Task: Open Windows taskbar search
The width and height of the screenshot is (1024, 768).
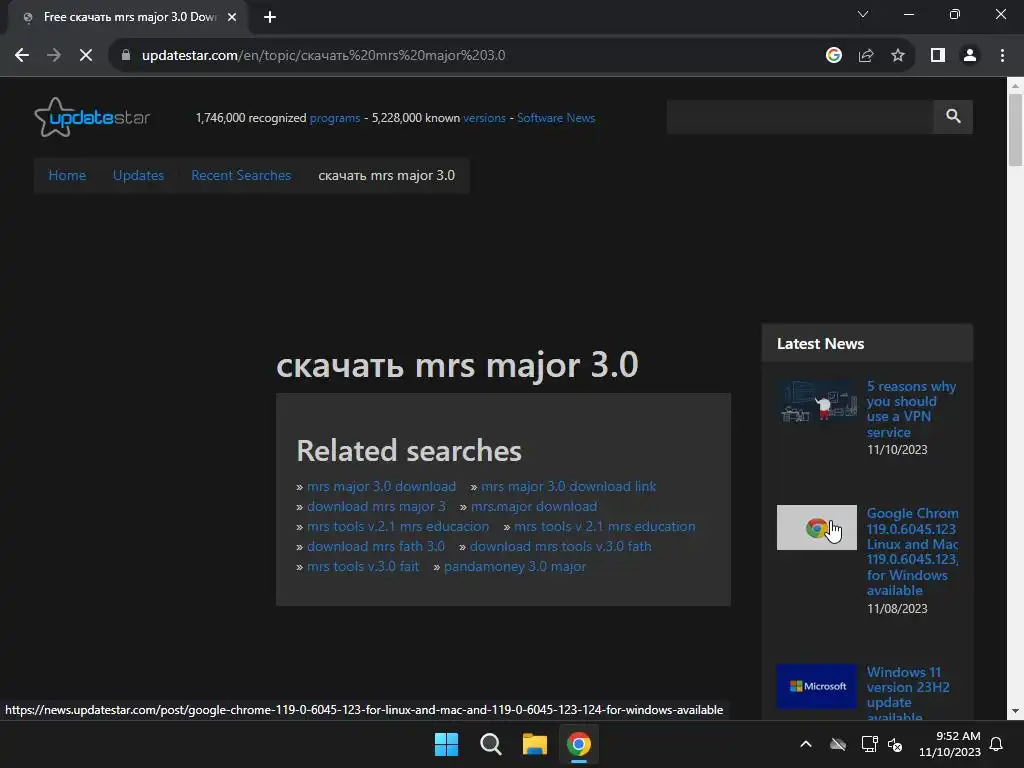Action: pos(490,744)
